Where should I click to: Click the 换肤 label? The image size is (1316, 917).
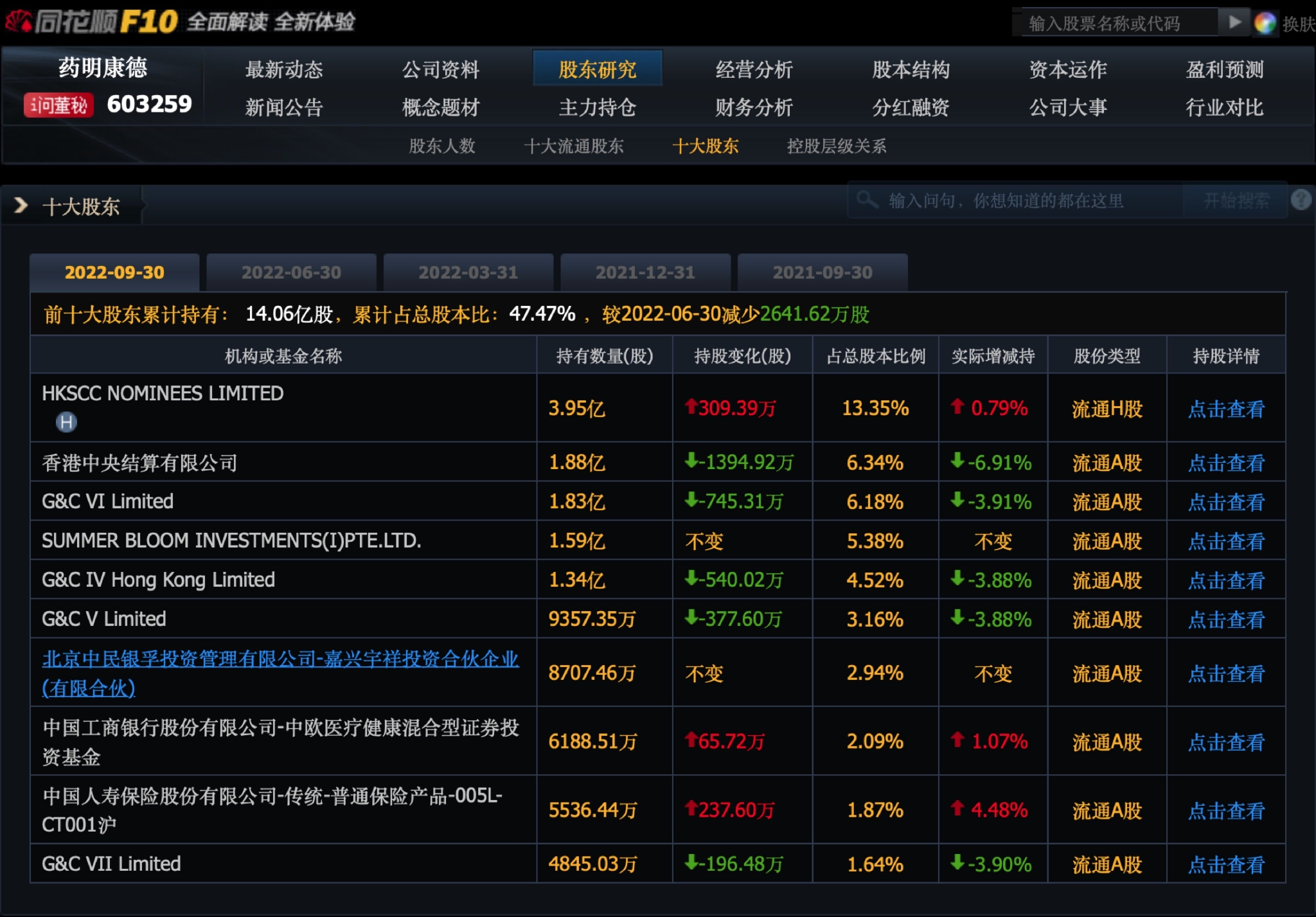[x=1299, y=24]
